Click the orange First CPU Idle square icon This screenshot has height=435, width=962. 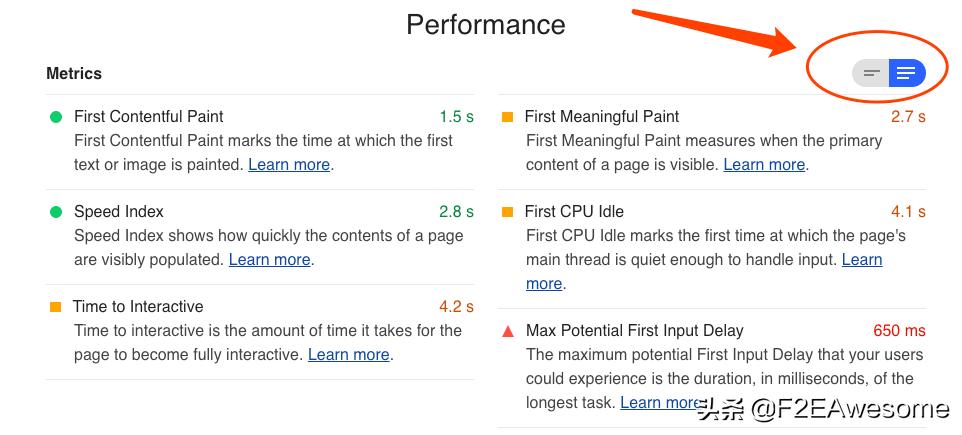507,212
